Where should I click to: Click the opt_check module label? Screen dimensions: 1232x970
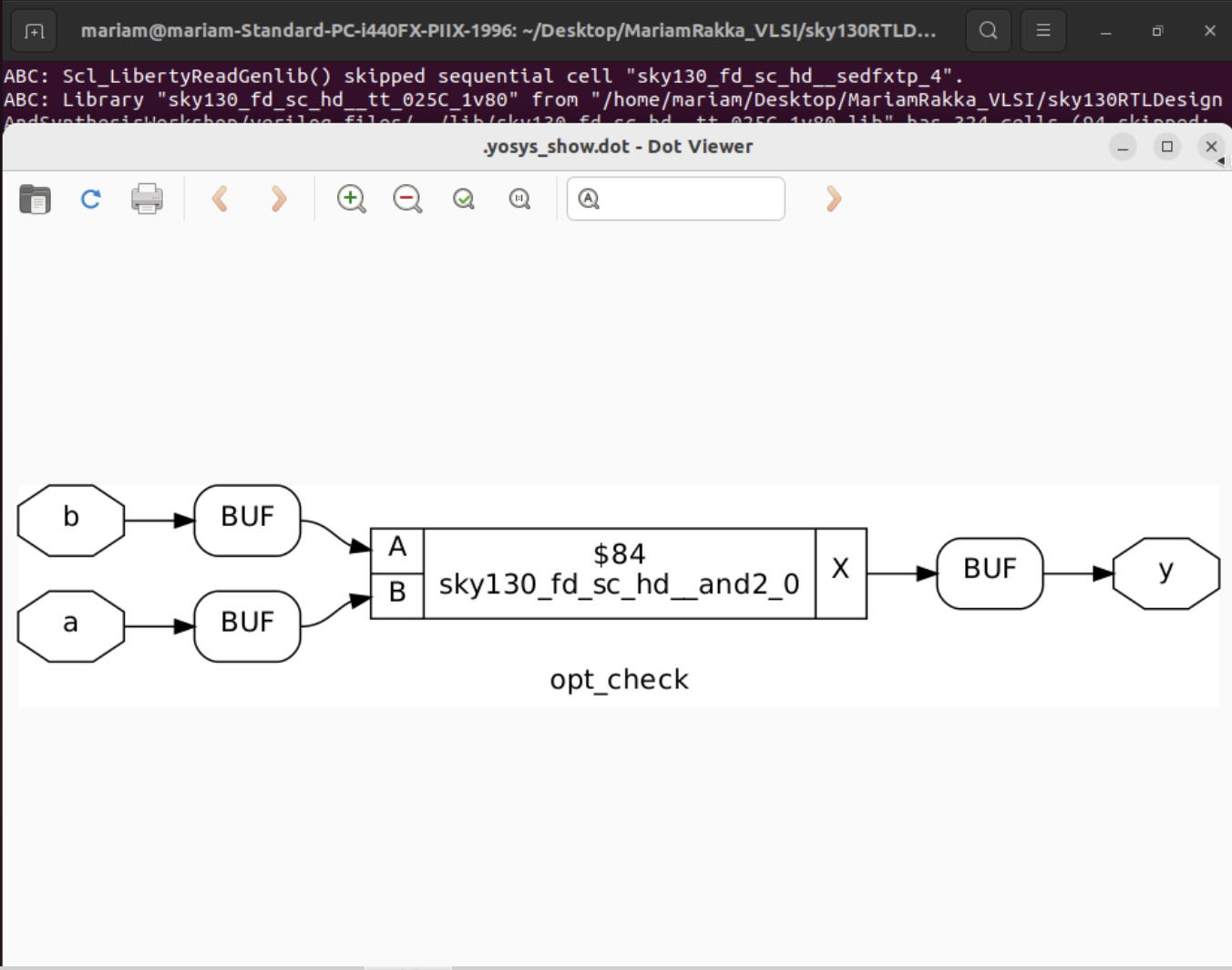(x=619, y=679)
